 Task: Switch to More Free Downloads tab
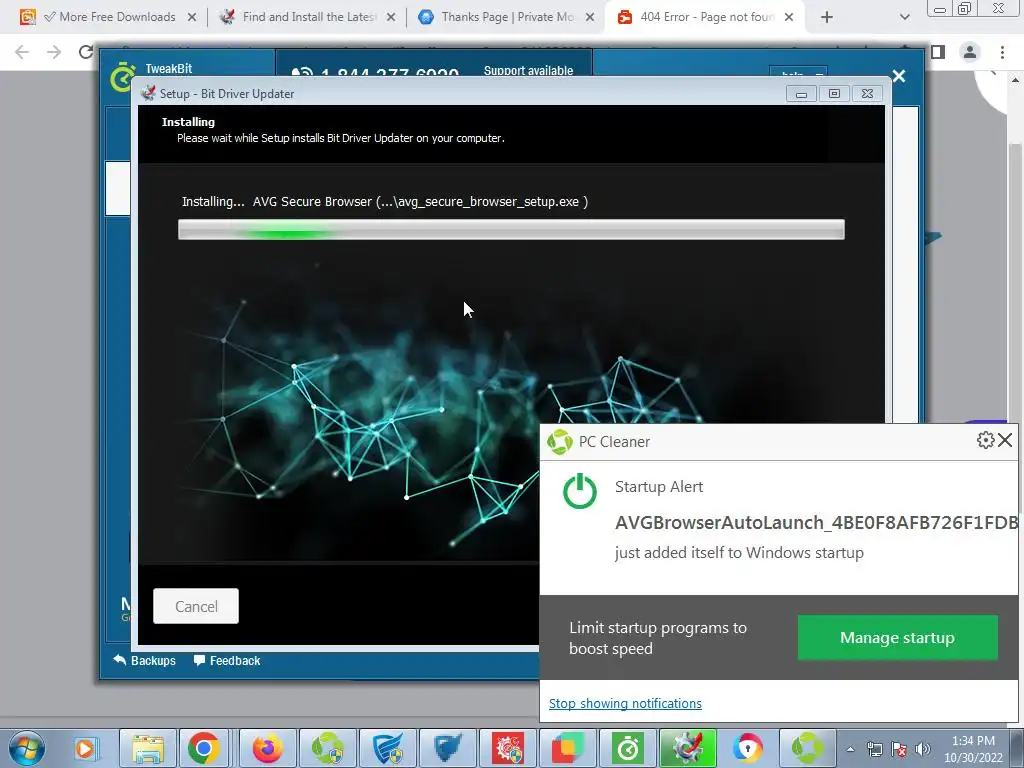[108, 17]
